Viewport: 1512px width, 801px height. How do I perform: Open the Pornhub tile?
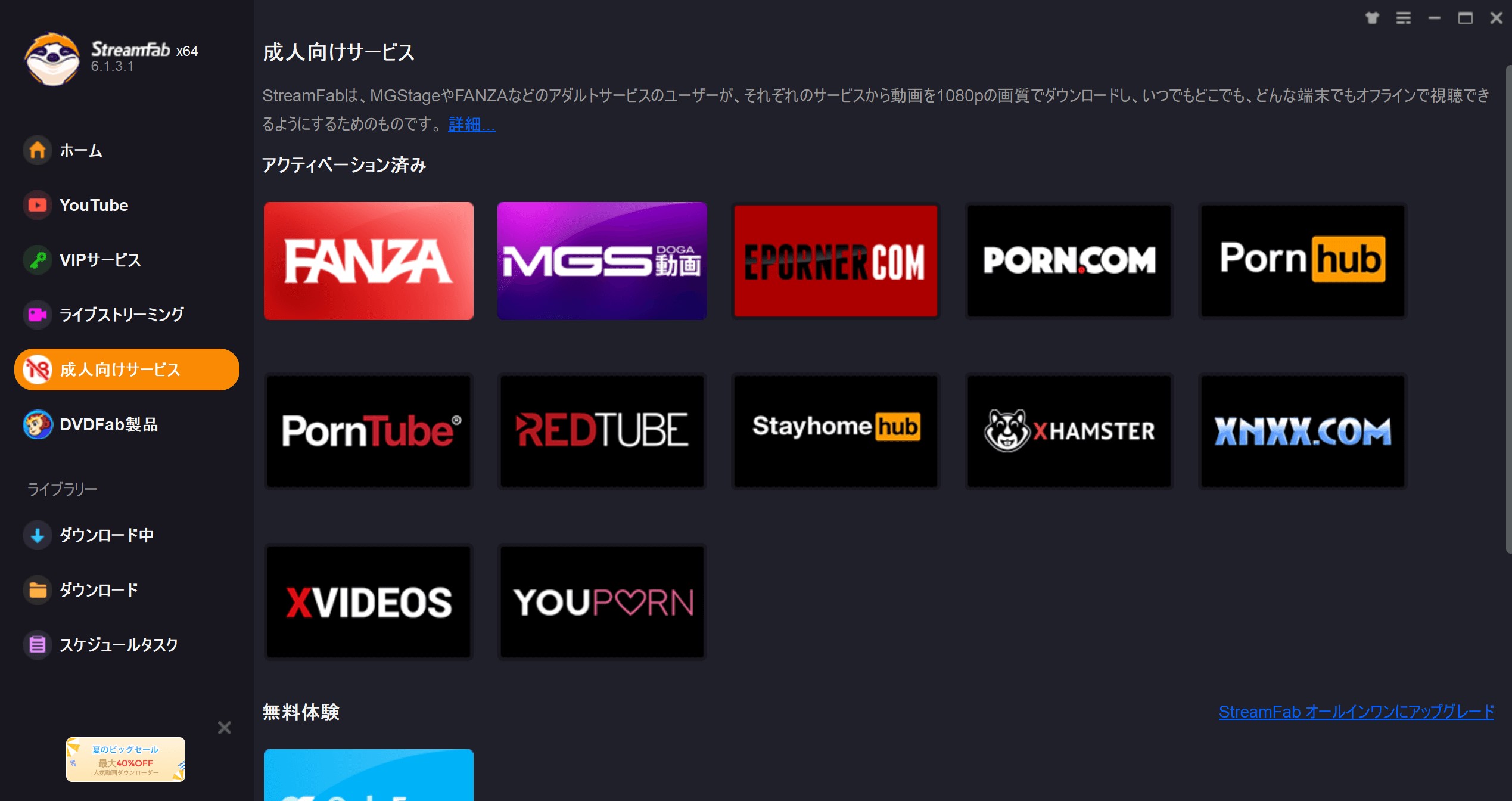pos(1303,261)
